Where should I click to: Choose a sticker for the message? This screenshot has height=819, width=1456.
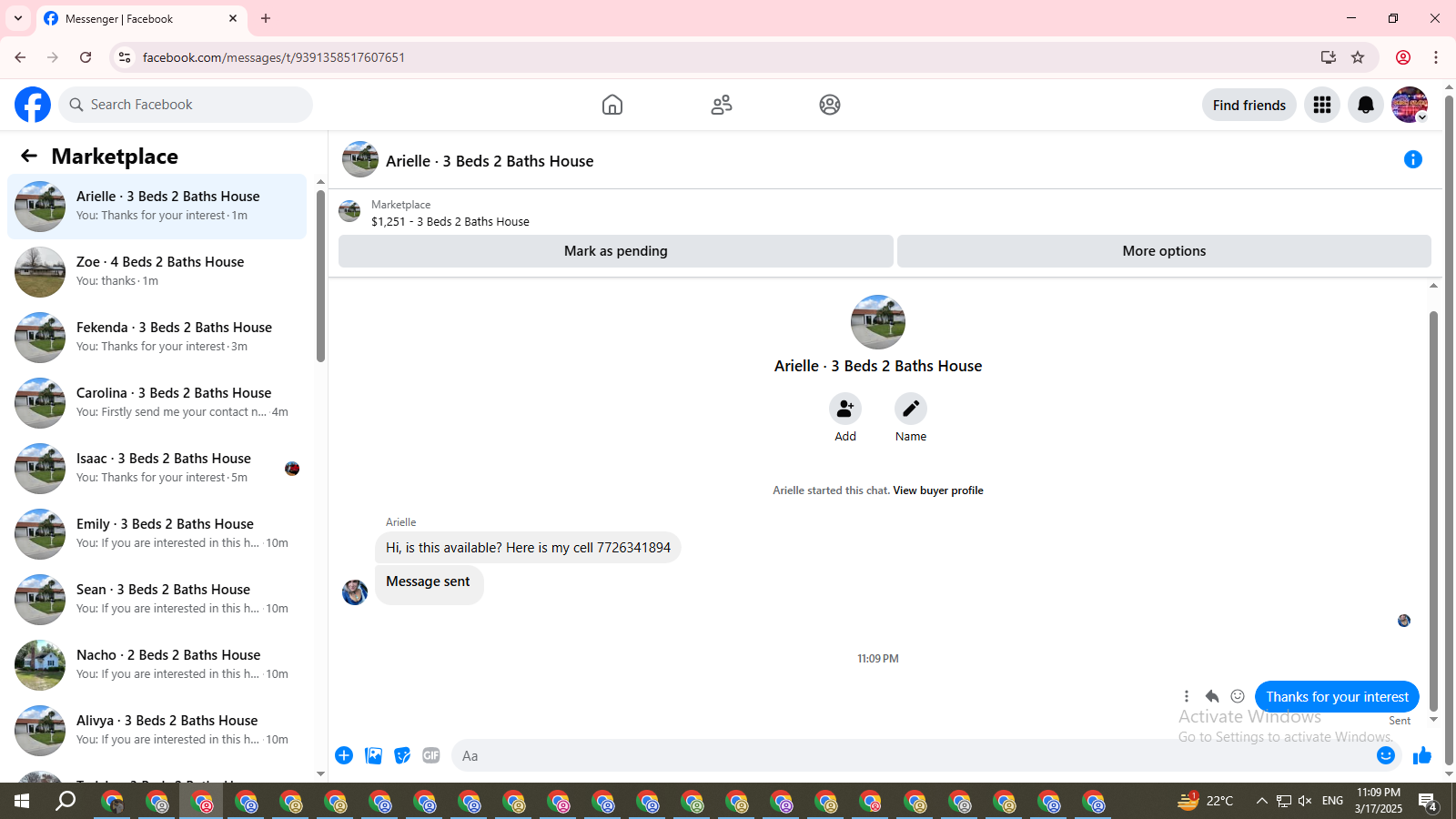click(x=402, y=755)
